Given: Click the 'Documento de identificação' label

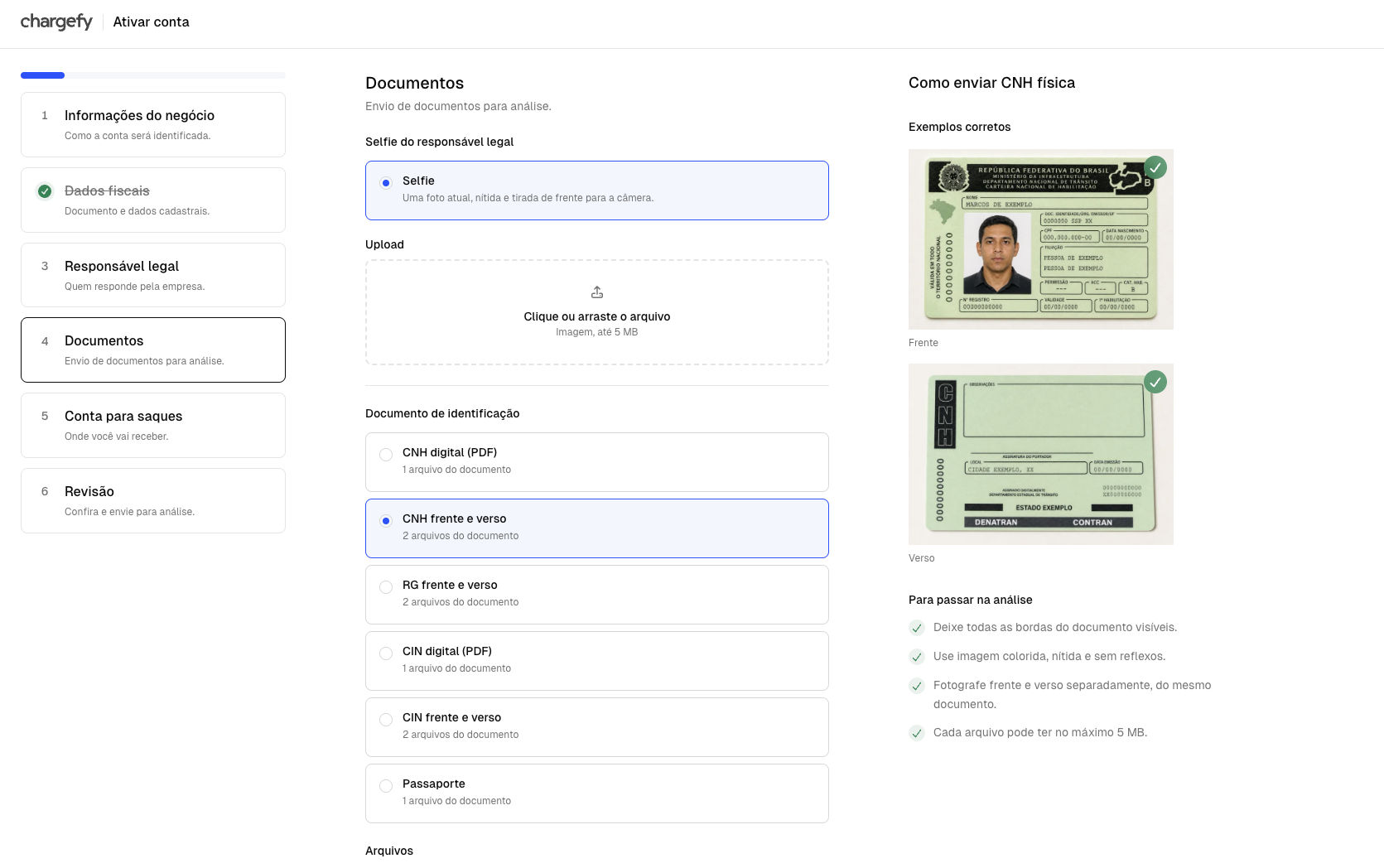Looking at the screenshot, I should pos(442,413).
